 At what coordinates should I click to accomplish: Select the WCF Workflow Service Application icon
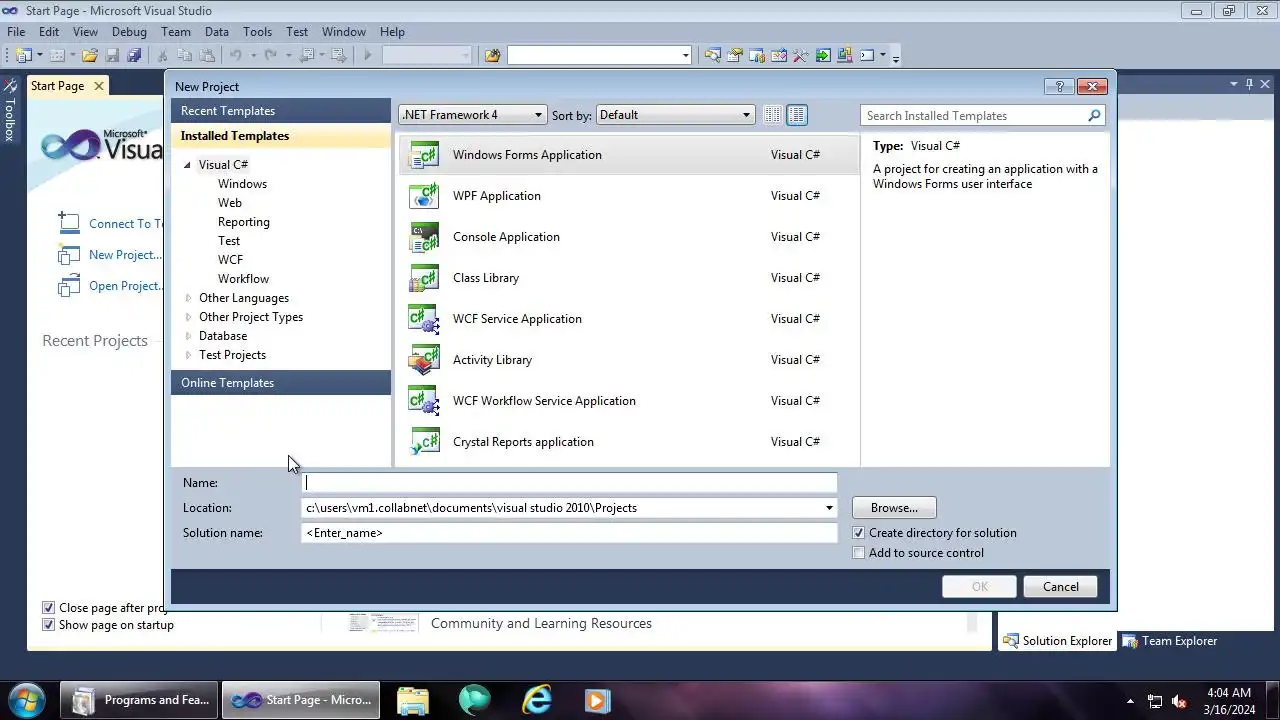coord(424,401)
